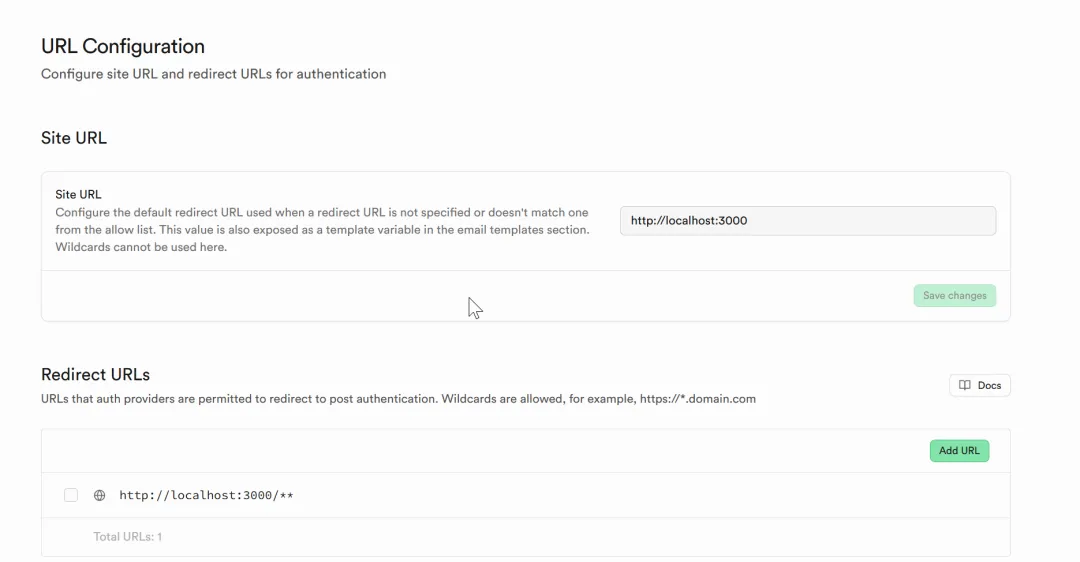Click the Redirect URLs section heading
The width and height of the screenshot is (1080, 562).
[x=95, y=374]
